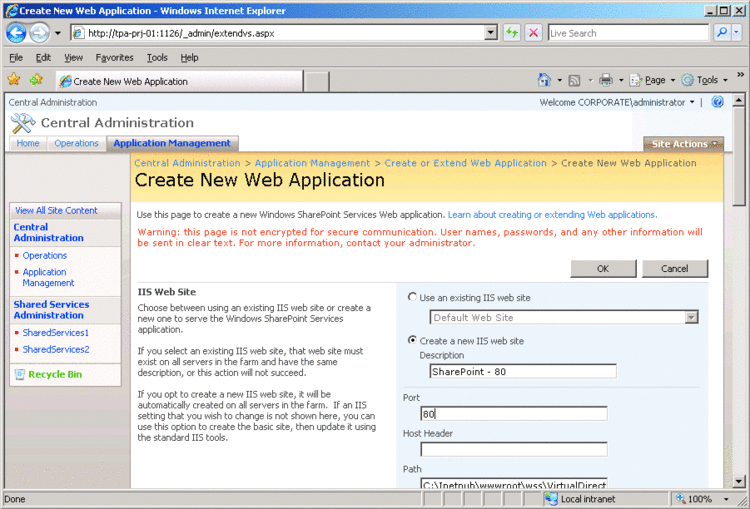Open the Help menu
The image size is (750, 509).
(189, 57)
